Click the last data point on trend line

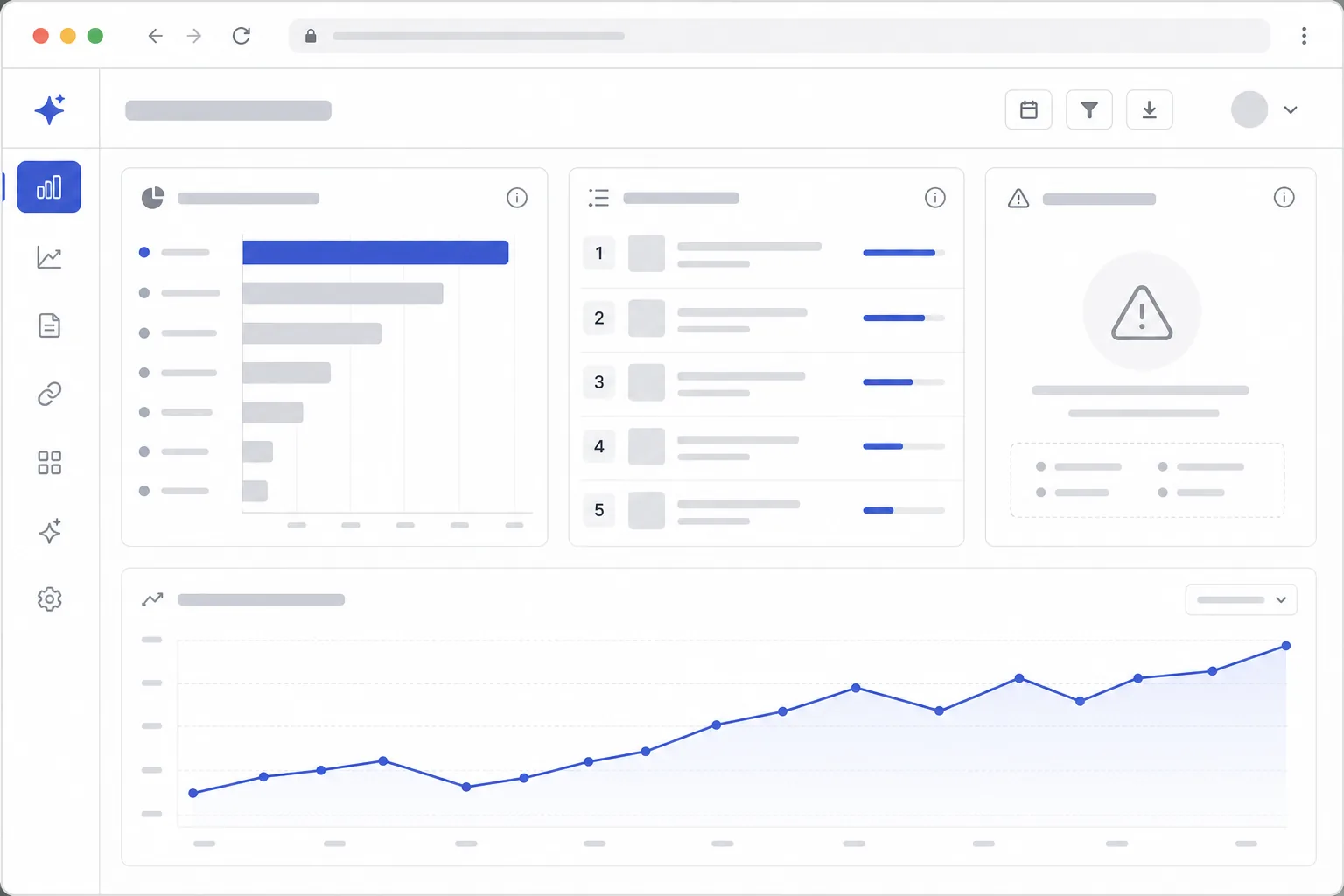(1285, 646)
